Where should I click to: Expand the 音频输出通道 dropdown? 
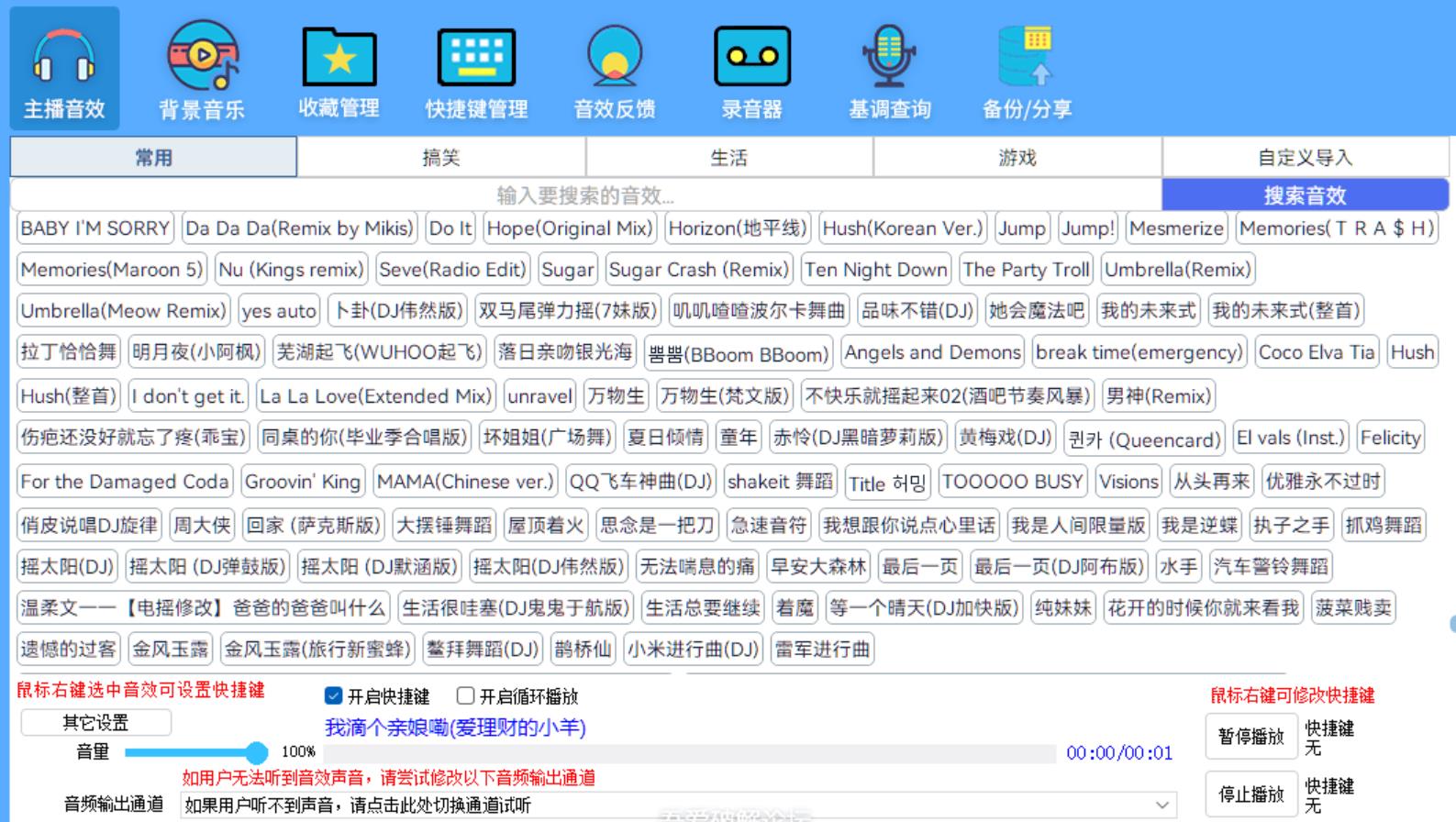point(1161,805)
